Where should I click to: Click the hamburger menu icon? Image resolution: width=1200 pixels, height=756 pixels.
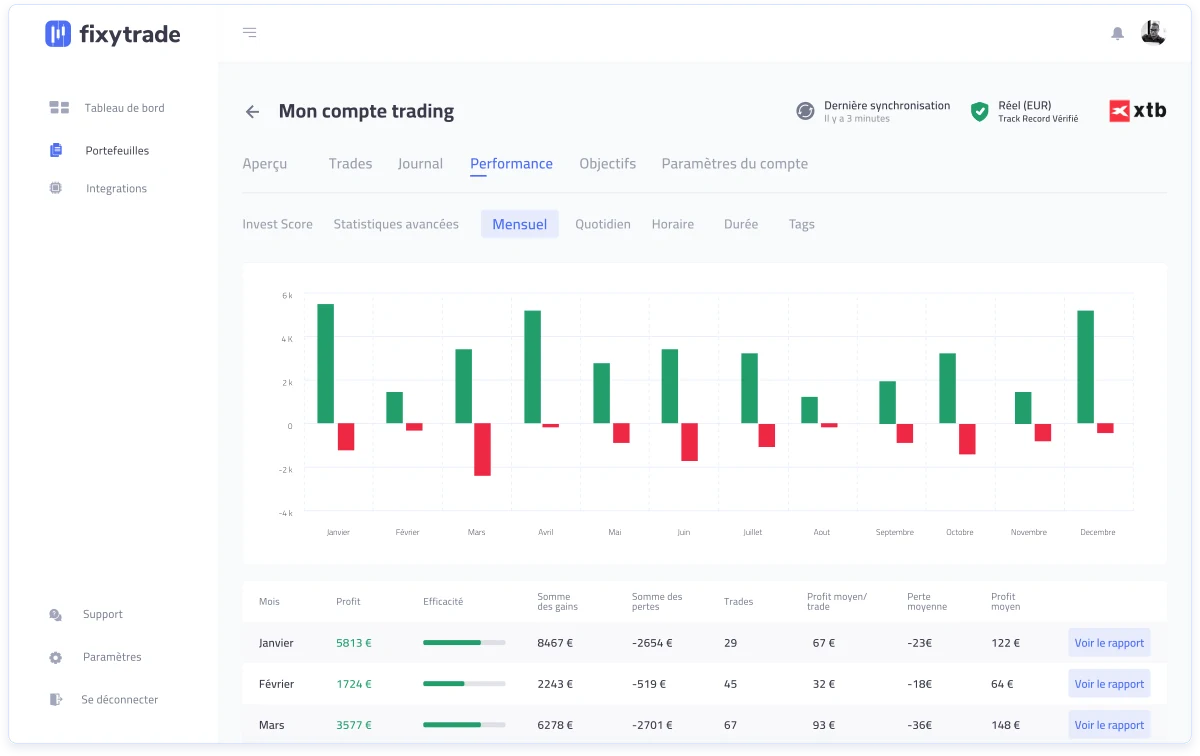pyautogui.click(x=249, y=33)
